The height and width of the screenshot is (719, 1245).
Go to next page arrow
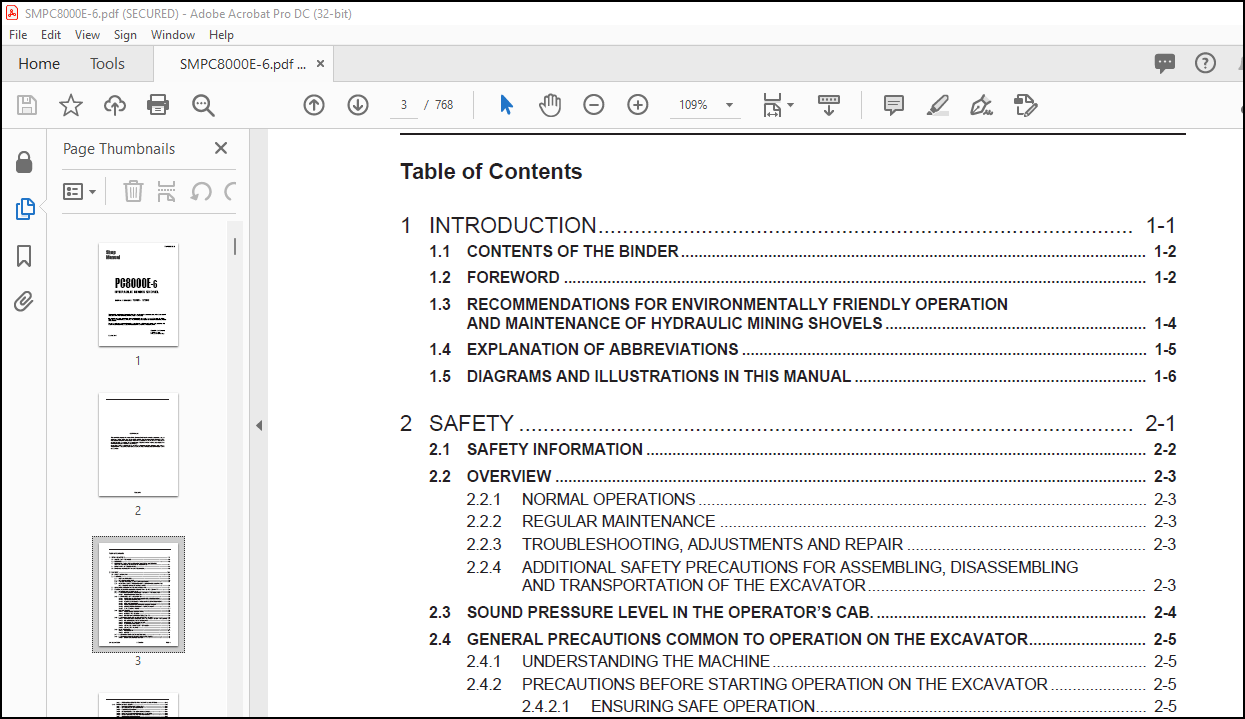click(x=358, y=105)
